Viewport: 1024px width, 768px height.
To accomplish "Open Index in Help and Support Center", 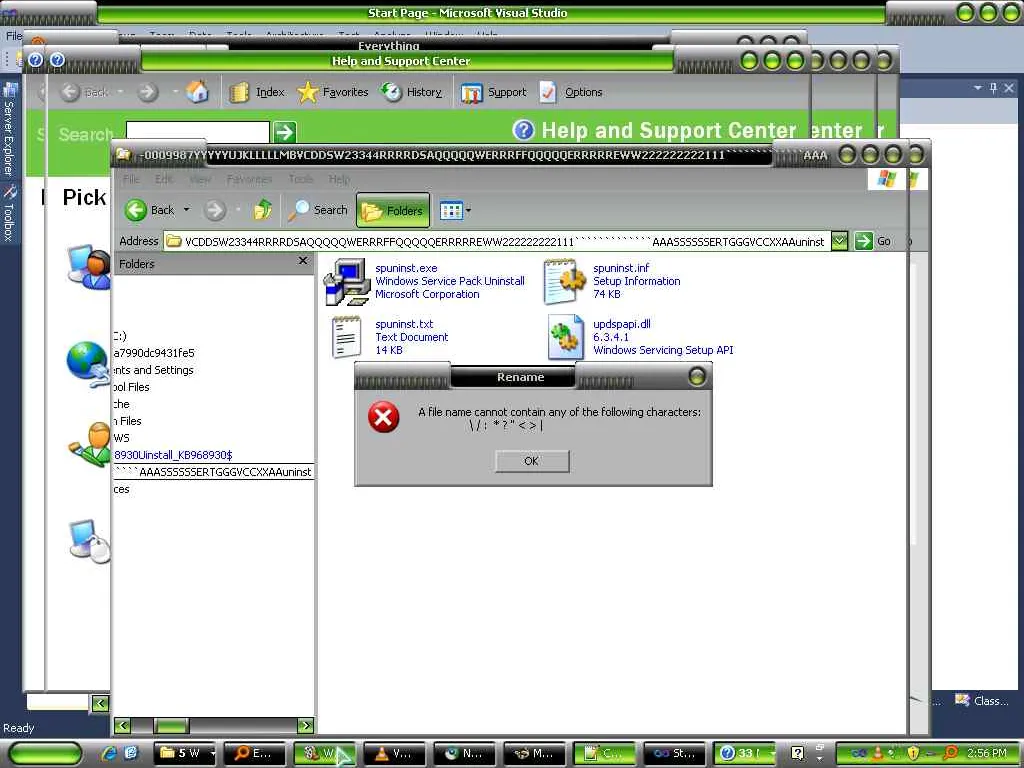I will [x=257, y=92].
